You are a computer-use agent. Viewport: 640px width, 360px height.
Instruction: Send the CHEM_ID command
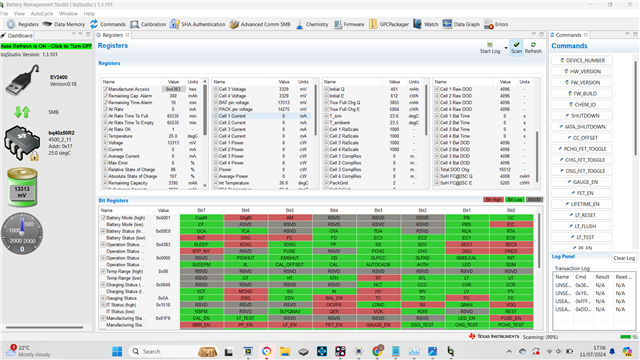point(582,104)
